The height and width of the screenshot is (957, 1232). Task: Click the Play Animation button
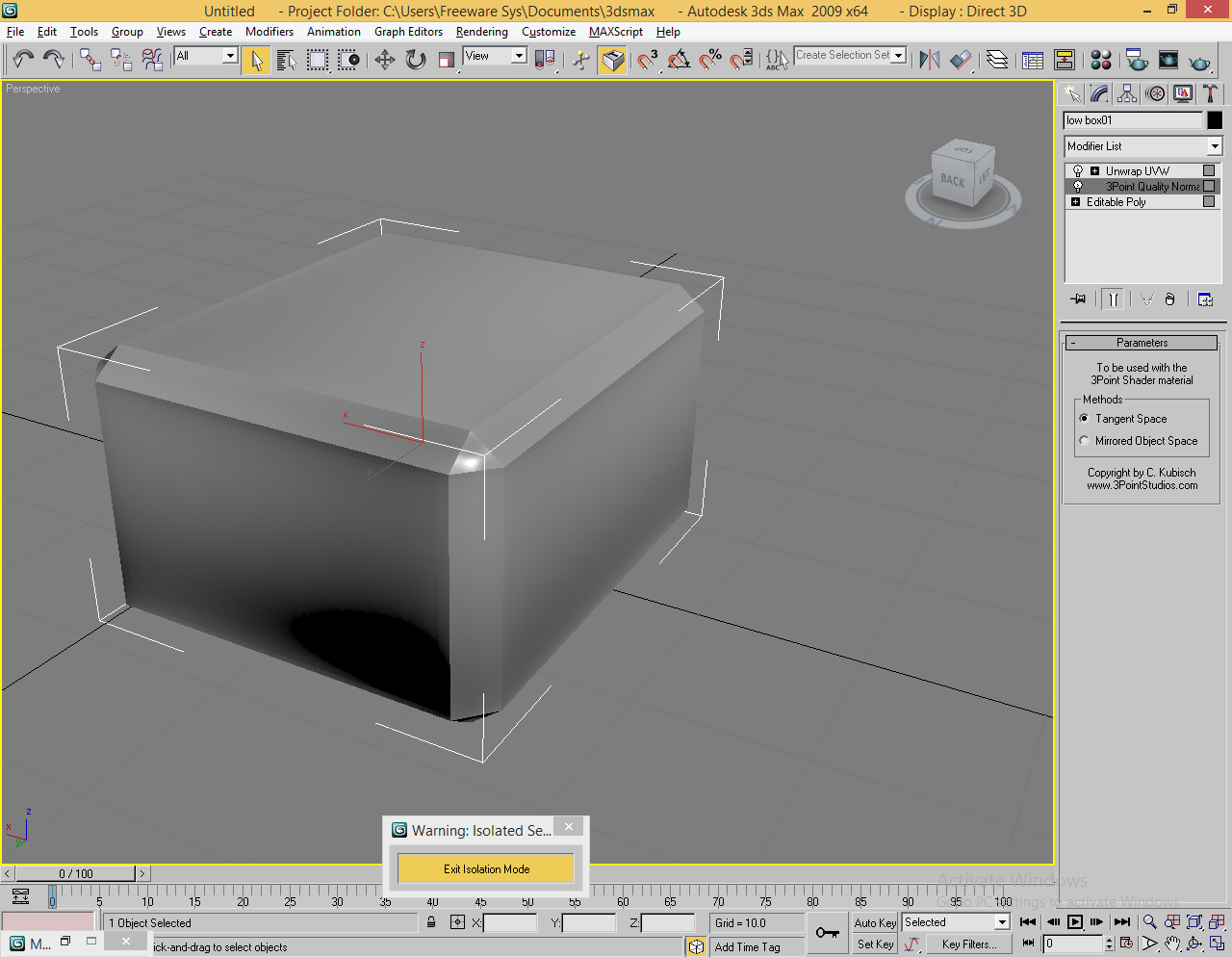(x=1075, y=921)
